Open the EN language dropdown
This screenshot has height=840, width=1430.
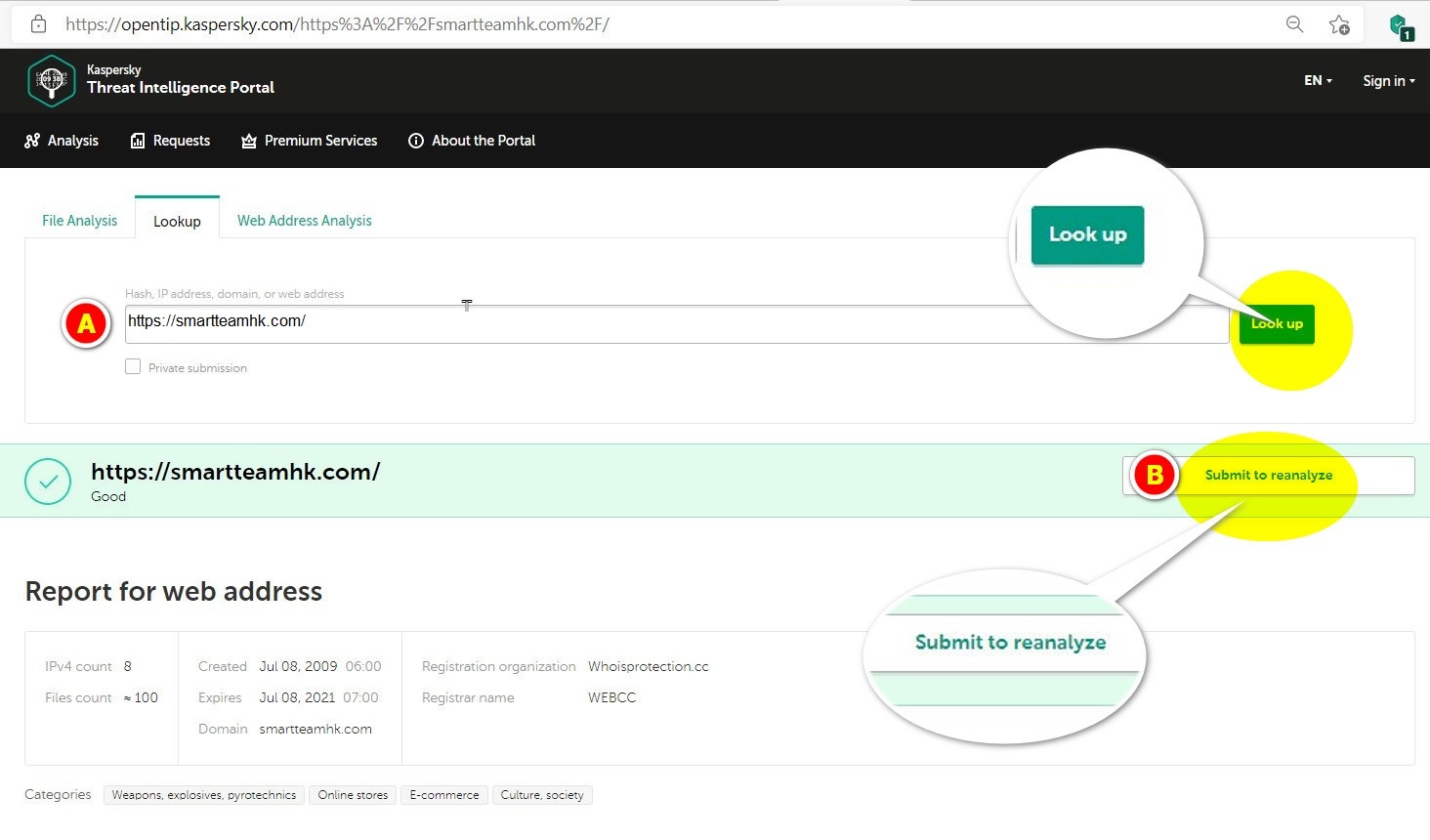click(x=1318, y=81)
